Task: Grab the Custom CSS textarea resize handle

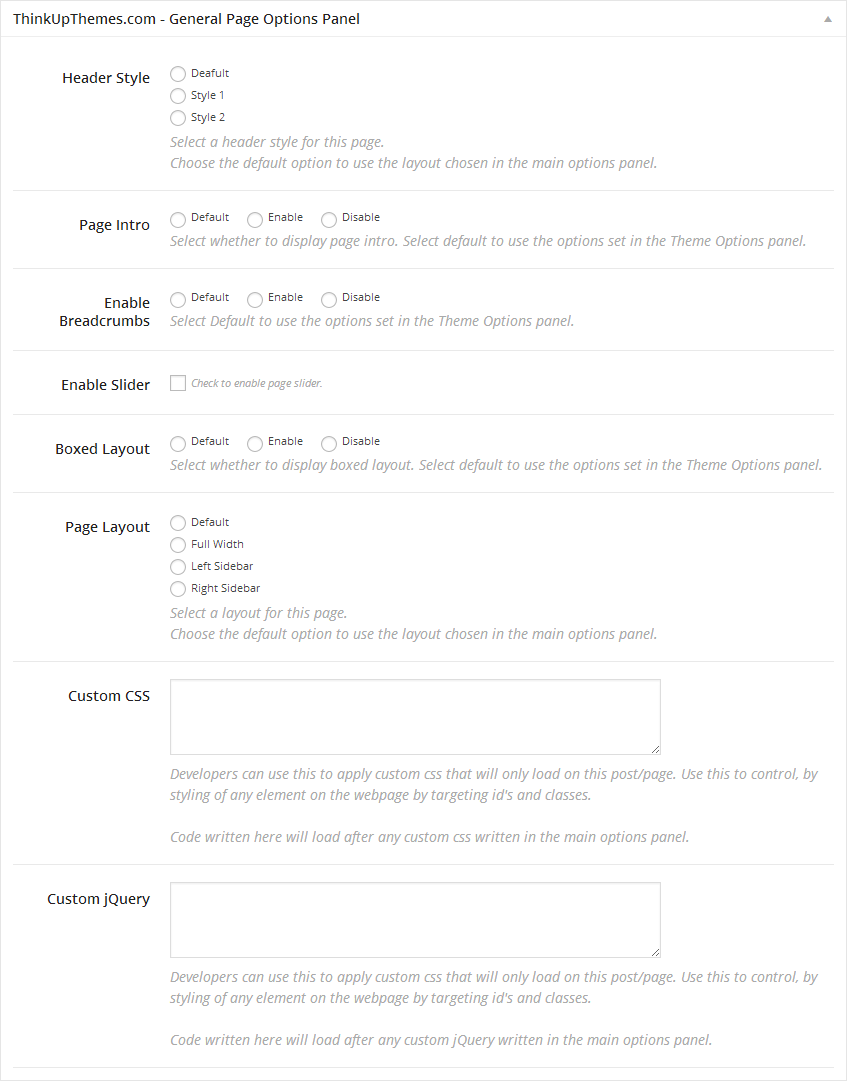Action: [x=655, y=749]
